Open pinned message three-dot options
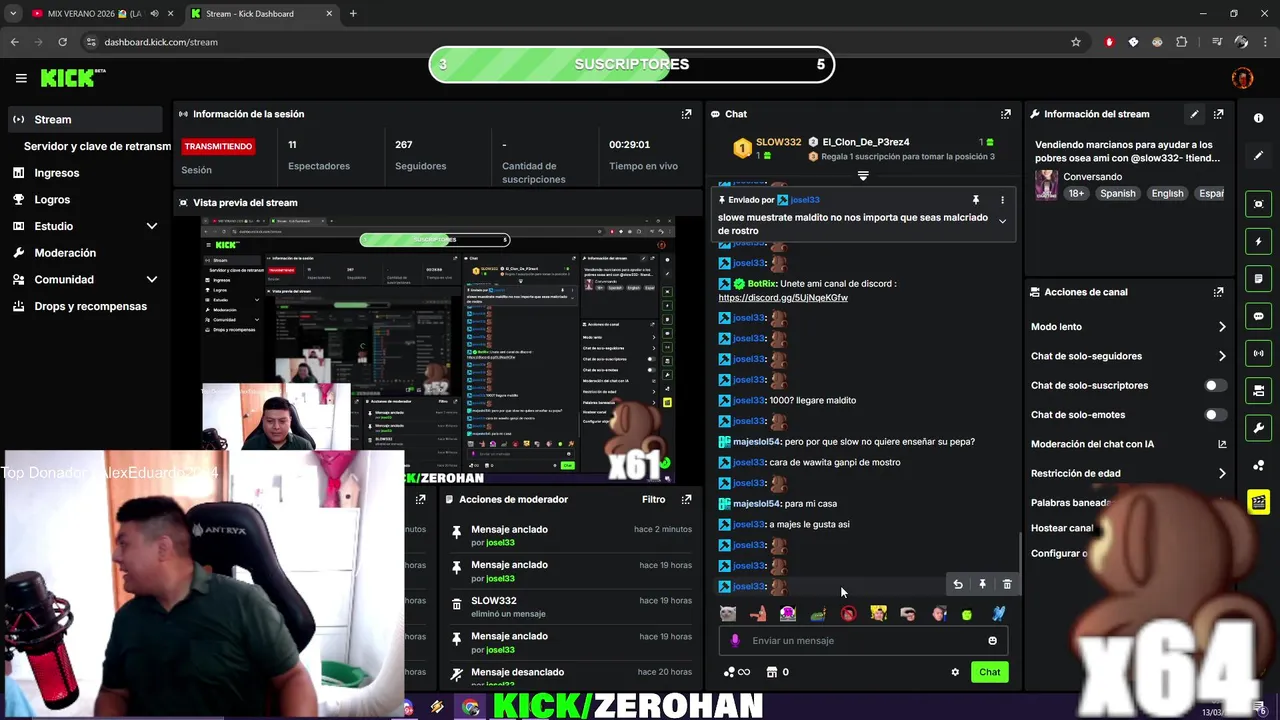1280x720 pixels. 1002,200
